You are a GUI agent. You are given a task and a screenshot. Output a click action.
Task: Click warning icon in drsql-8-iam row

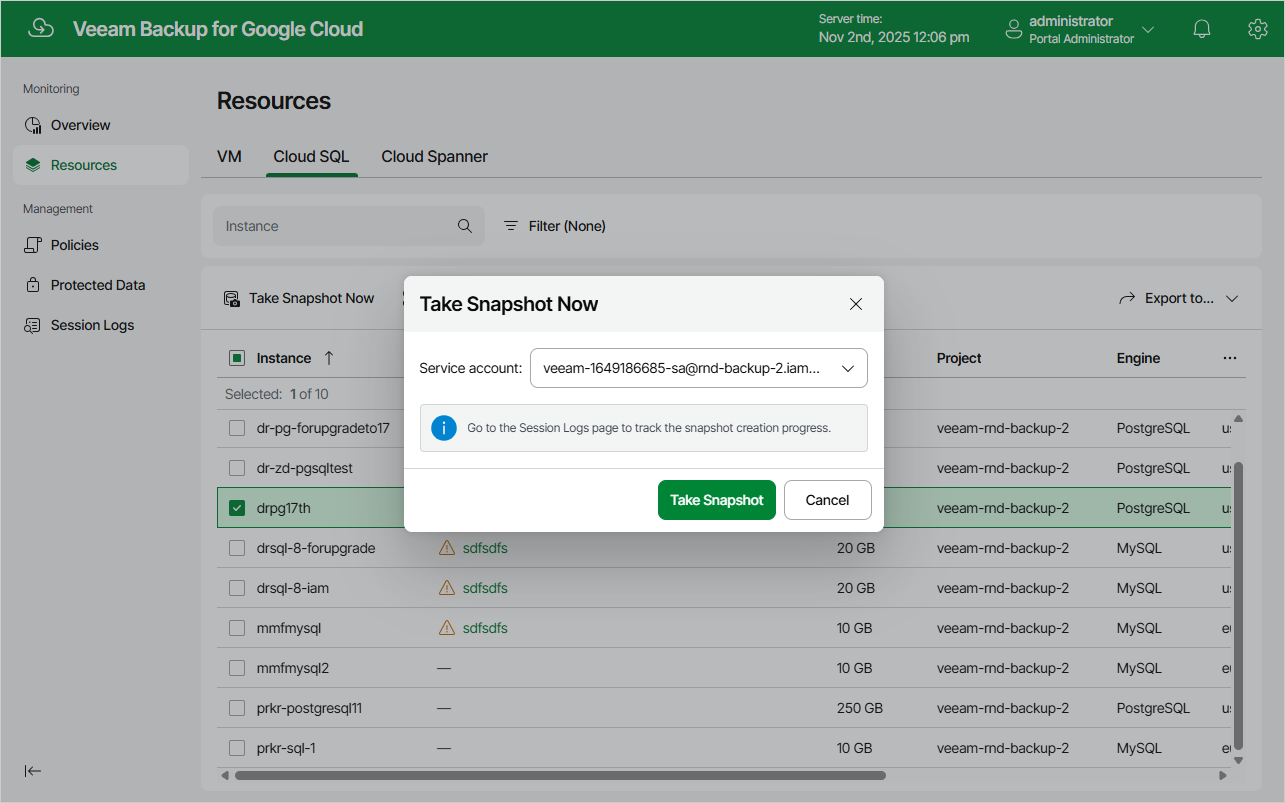point(447,588)
